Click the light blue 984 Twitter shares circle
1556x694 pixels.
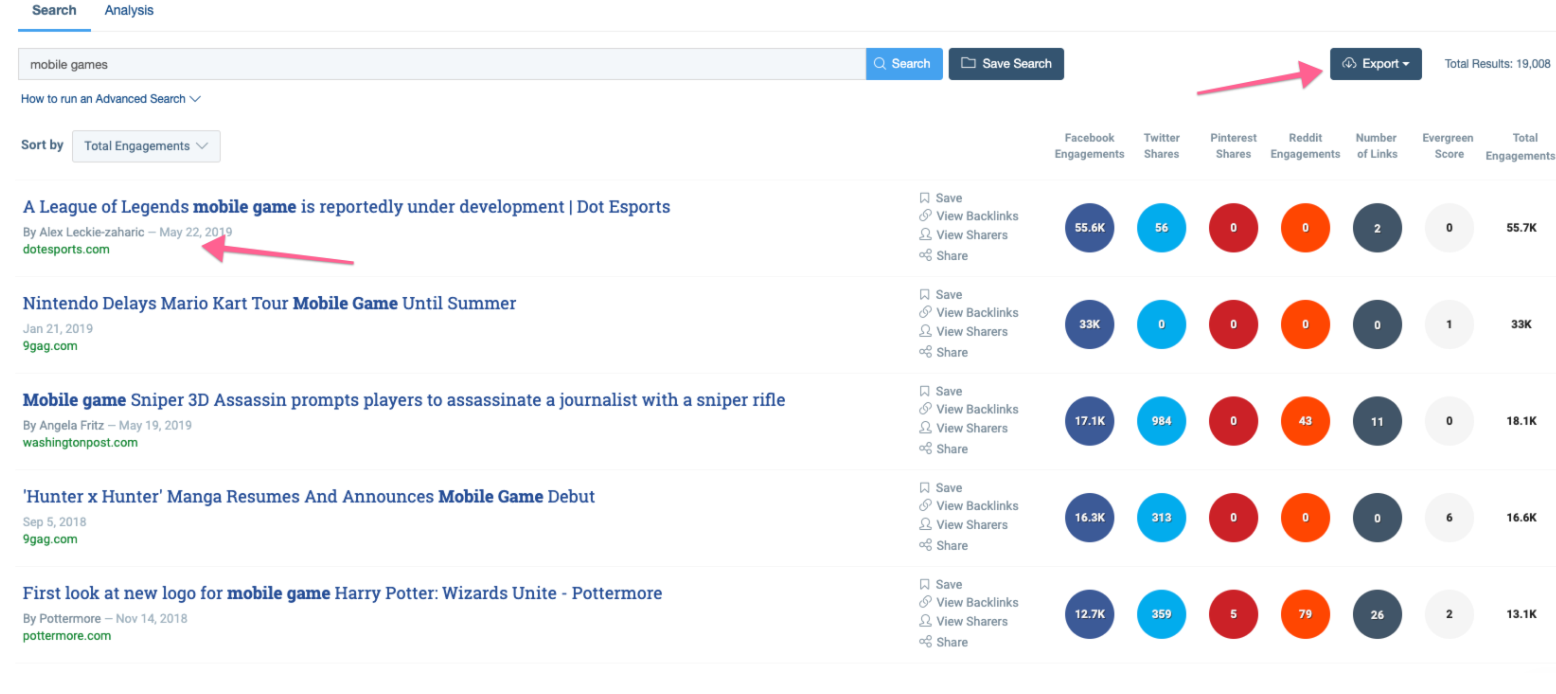1161,421
